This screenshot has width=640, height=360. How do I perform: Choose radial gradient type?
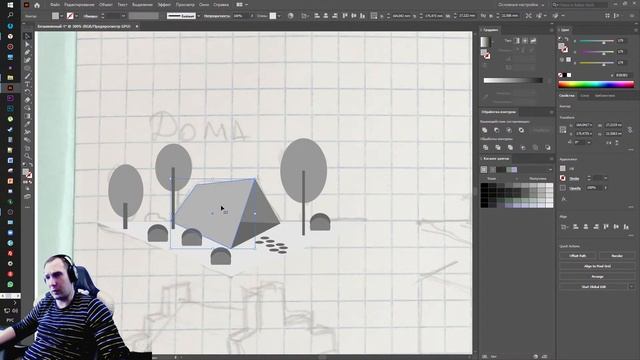coord(525,40)
